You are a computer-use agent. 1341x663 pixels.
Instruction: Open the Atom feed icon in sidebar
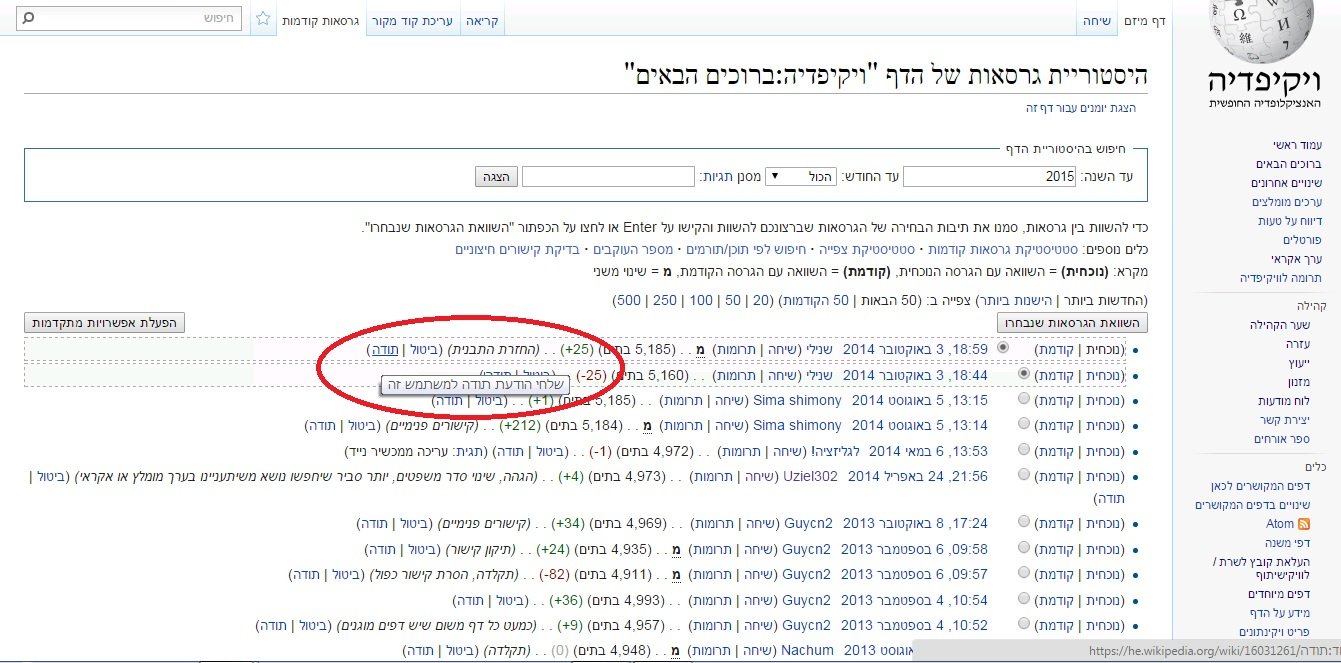tap(1302, 523)
